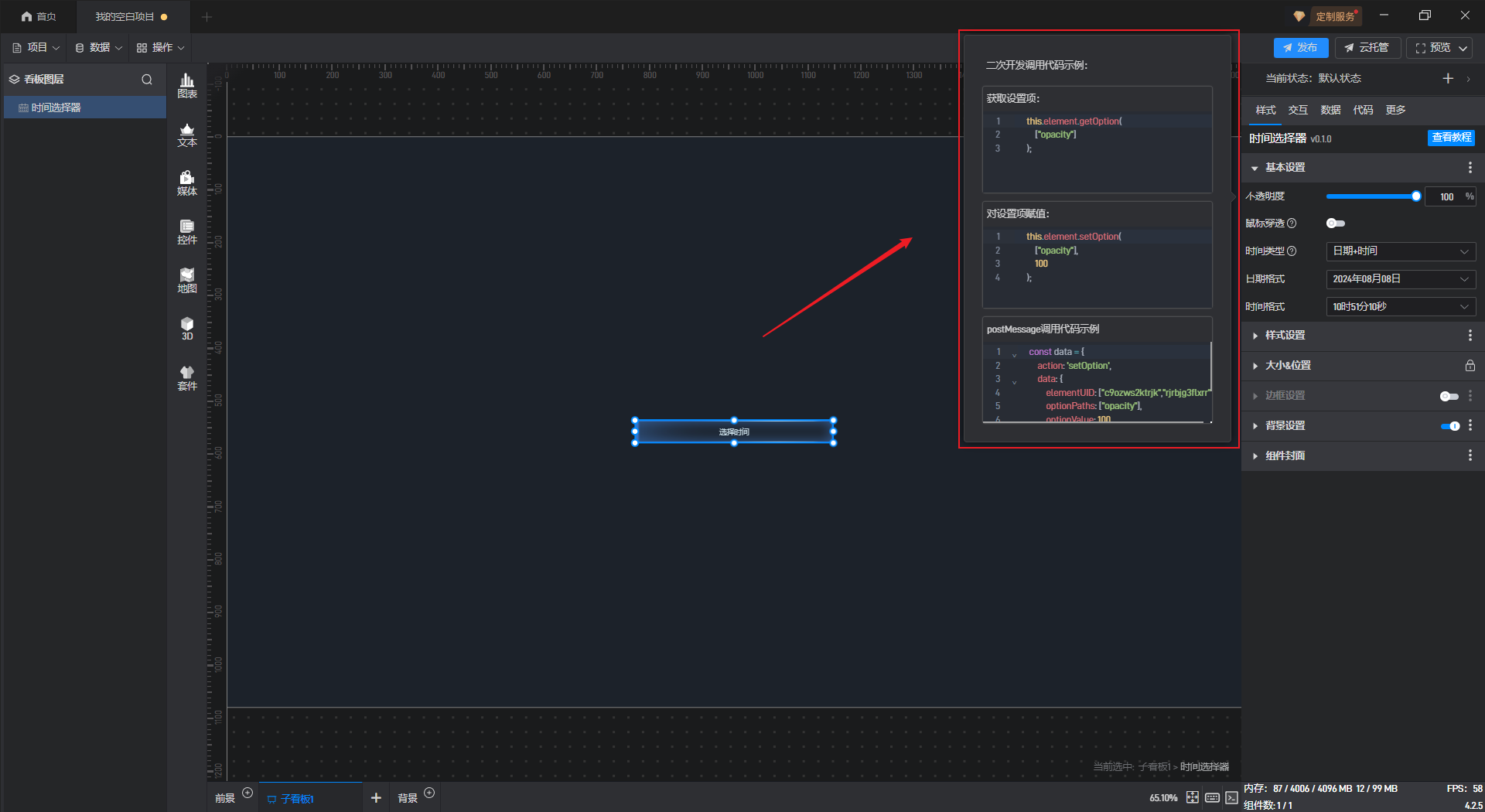Expand the 样式设置 section
The image size is (1485, 812).
1285,336
